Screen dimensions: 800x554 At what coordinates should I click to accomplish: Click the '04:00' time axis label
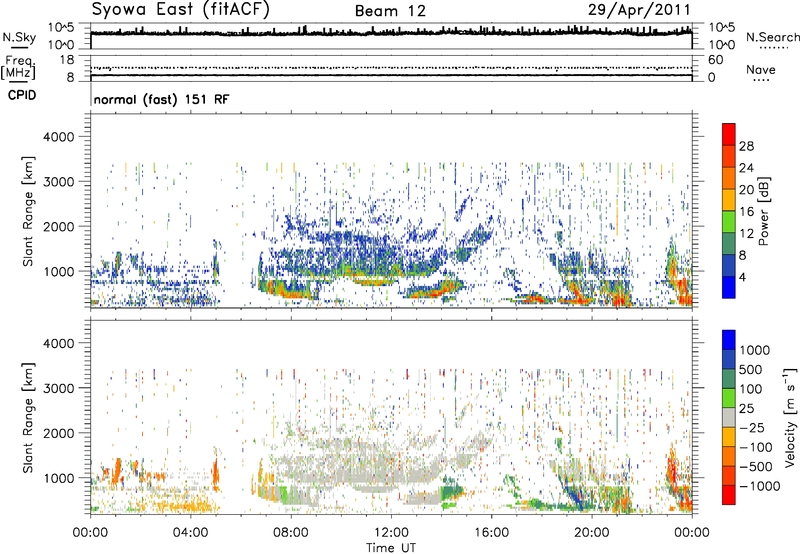pos(190,533)
